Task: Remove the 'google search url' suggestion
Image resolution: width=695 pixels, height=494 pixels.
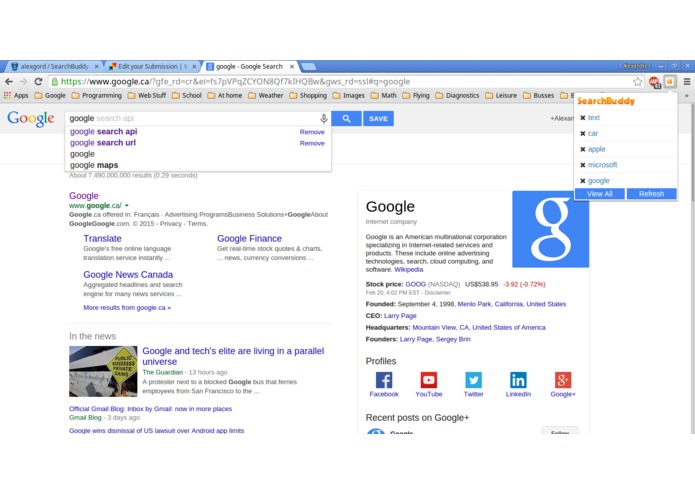Action: click(x=312, y=143)
